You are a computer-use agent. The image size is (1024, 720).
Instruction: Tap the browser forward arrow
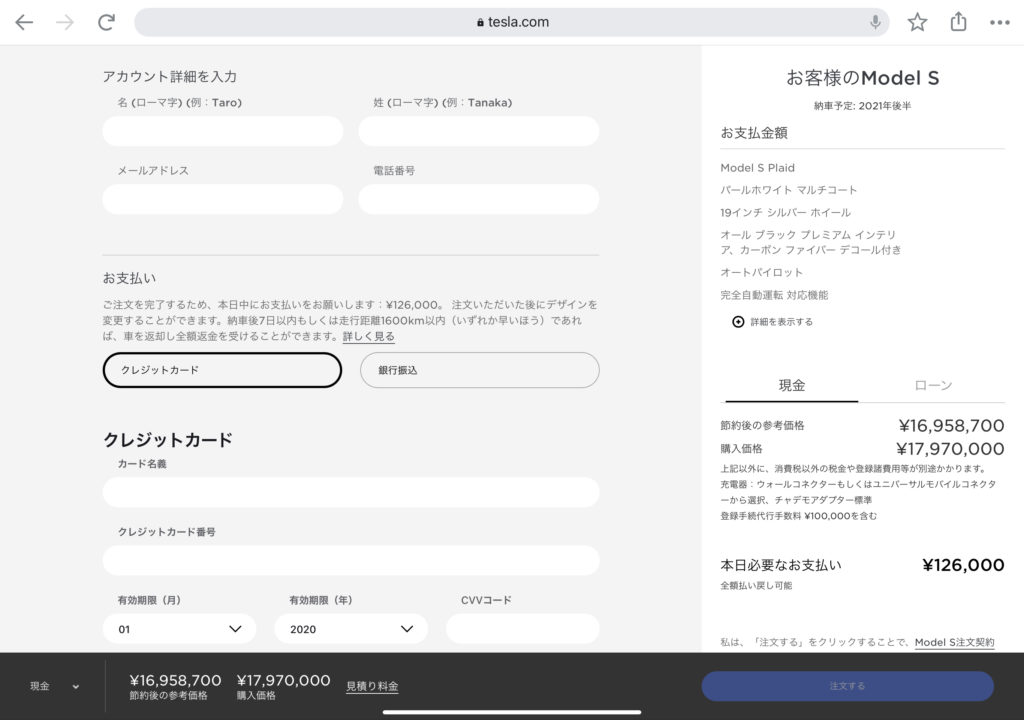click(x=65, y=22)
